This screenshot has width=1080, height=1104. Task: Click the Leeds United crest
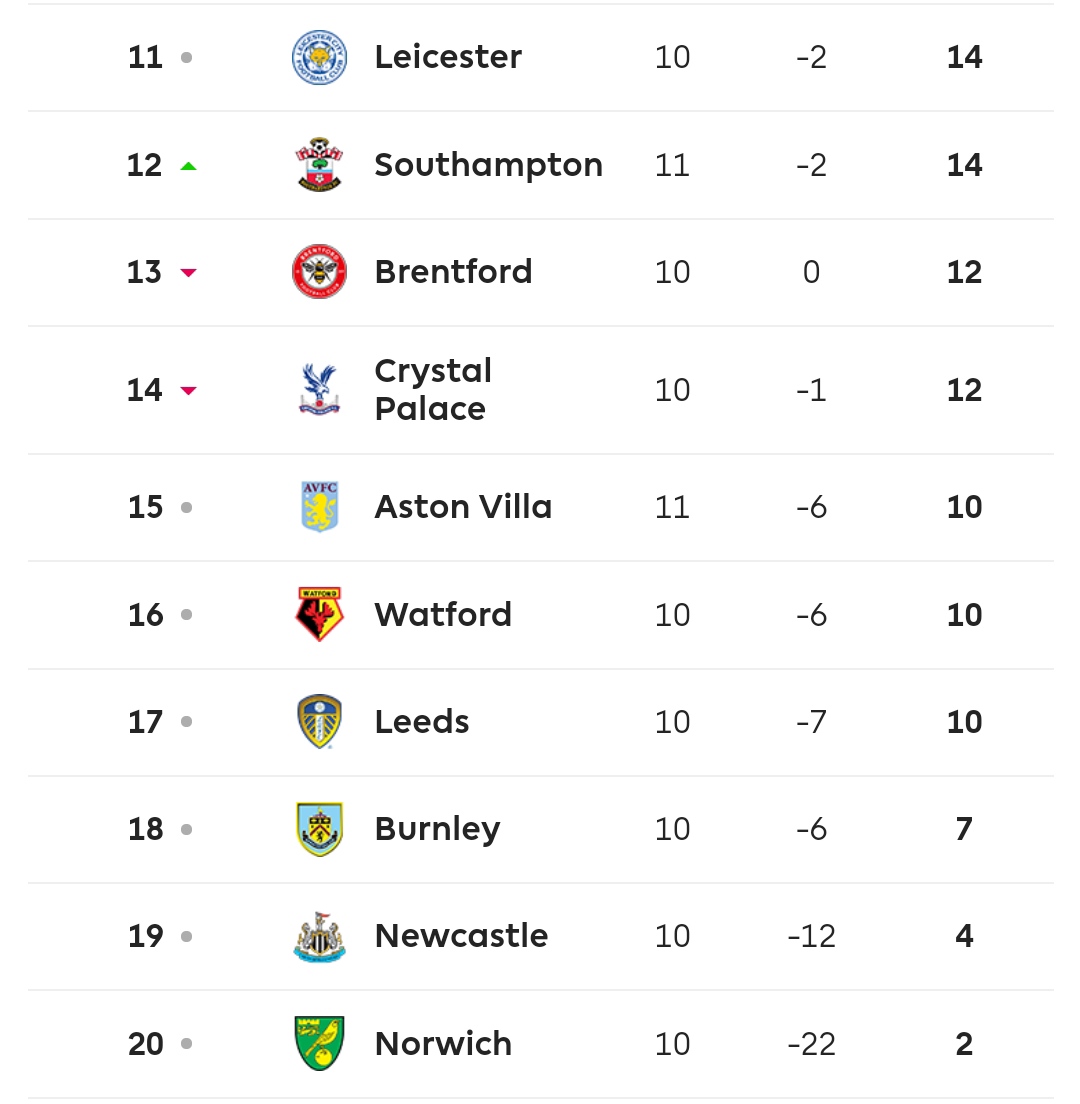319,722
